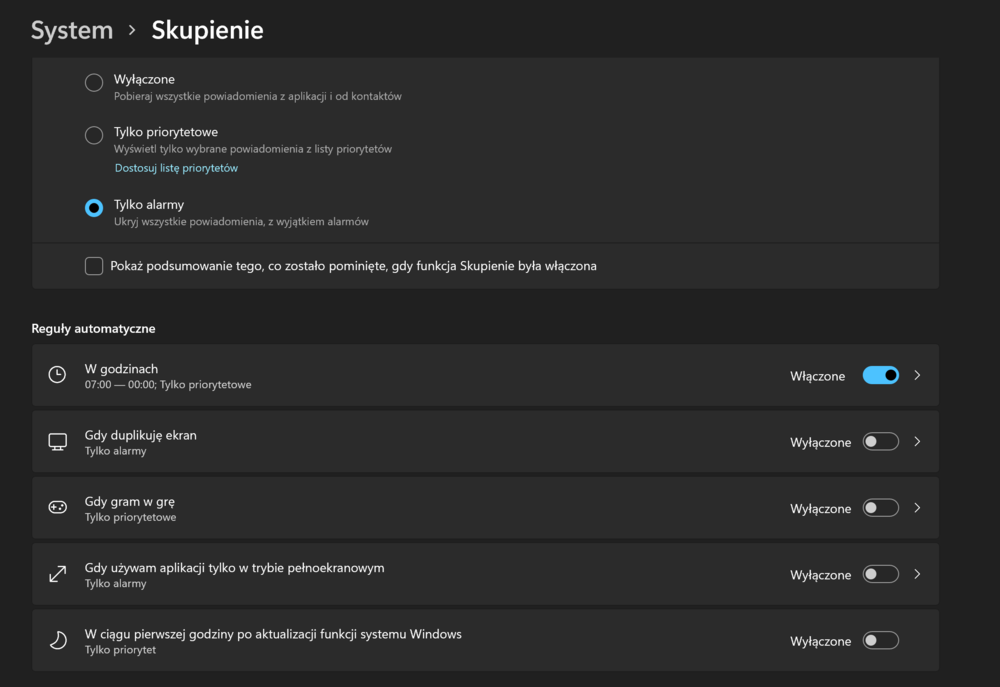
Task: Check Pokaż podsumowanie tego, co zostało pominięte
Action: (94, 266)
